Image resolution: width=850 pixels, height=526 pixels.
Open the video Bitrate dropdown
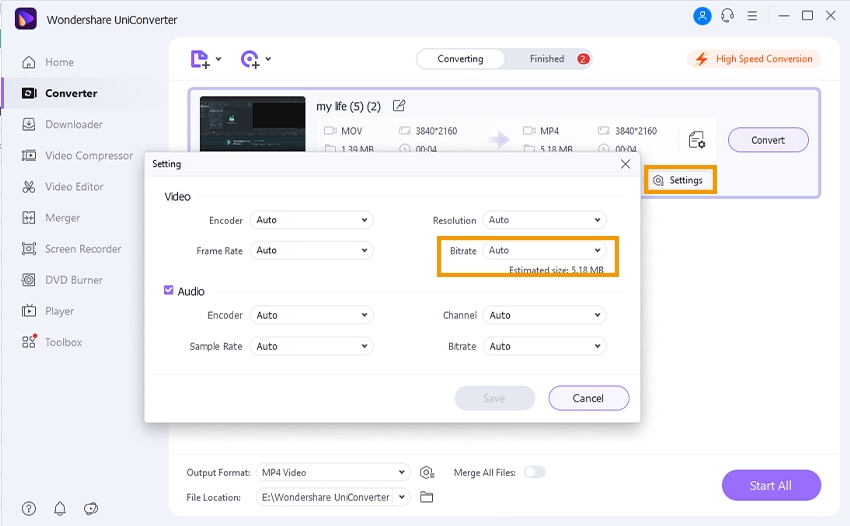point(544,250)
